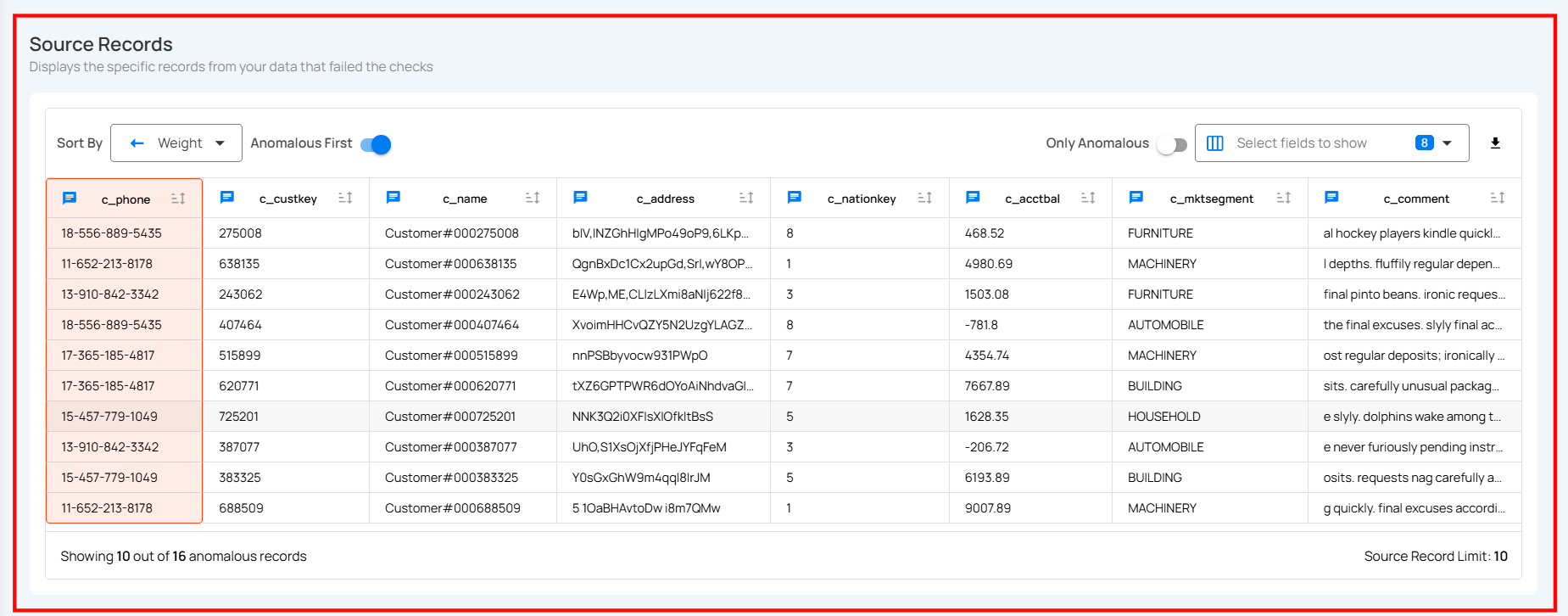Click the comment icon in c_comment header
Image resolution: width=1568 pixels, height=616 pixels.
point(1331,198)
